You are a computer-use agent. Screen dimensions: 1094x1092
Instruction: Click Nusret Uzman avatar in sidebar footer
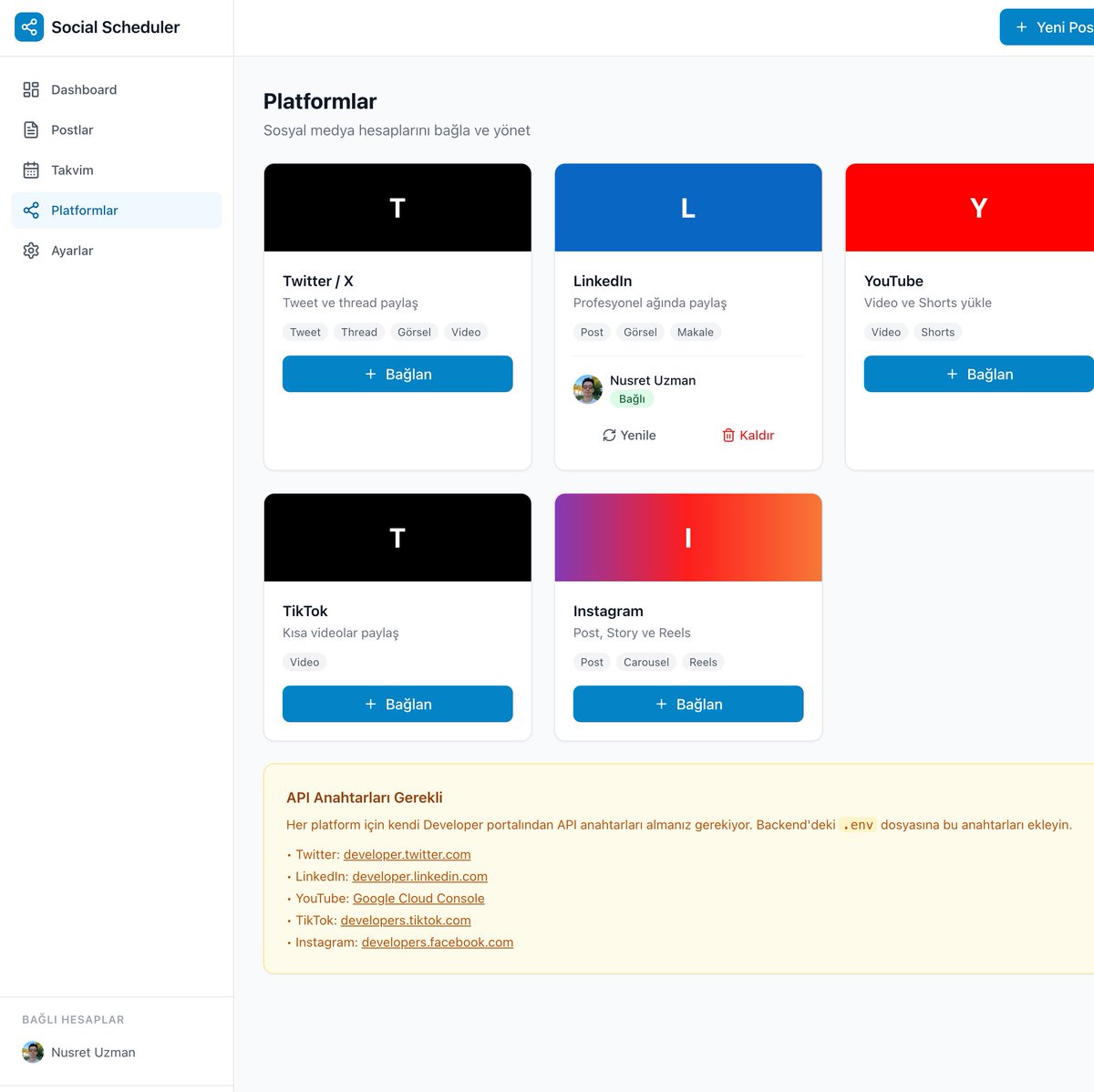coord(33,1052)
